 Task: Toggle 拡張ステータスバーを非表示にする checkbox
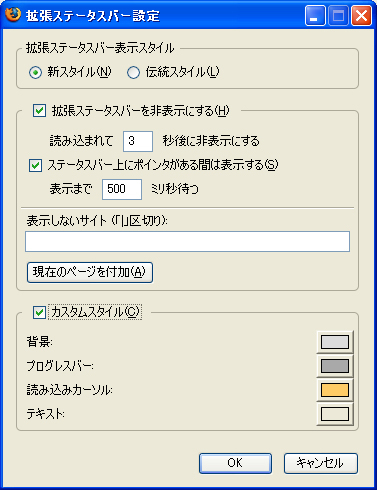coord(39,111)
